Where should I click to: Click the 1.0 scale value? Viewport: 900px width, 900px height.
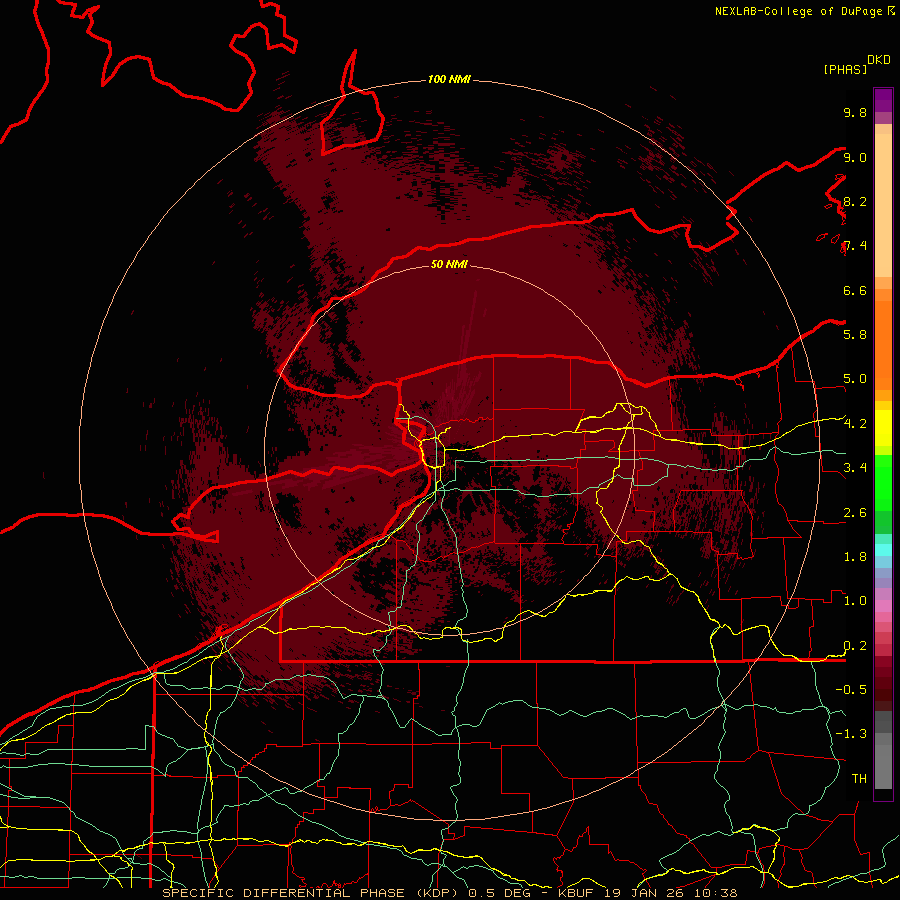855,600
